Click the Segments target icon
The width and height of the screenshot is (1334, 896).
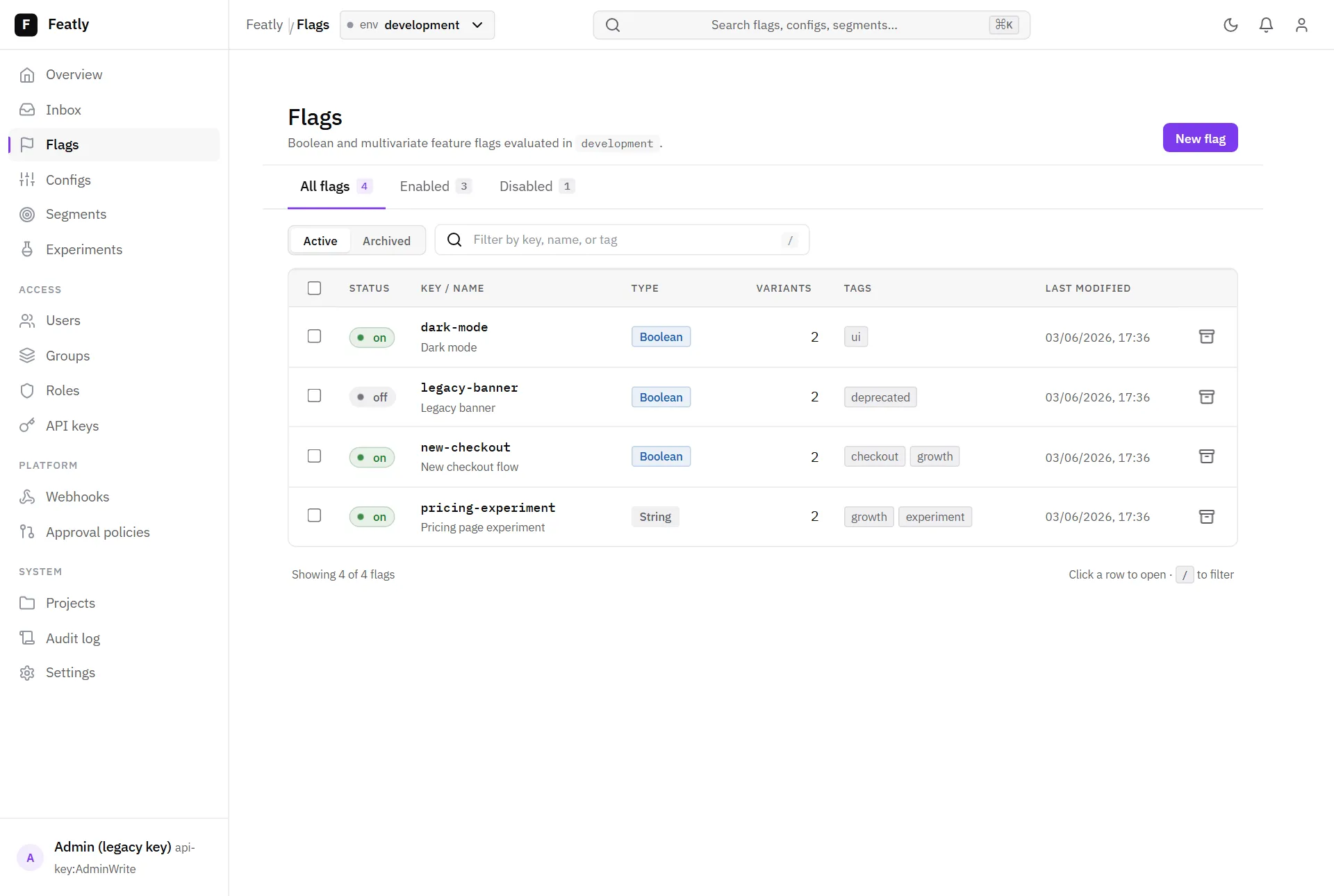coord(27,215)
